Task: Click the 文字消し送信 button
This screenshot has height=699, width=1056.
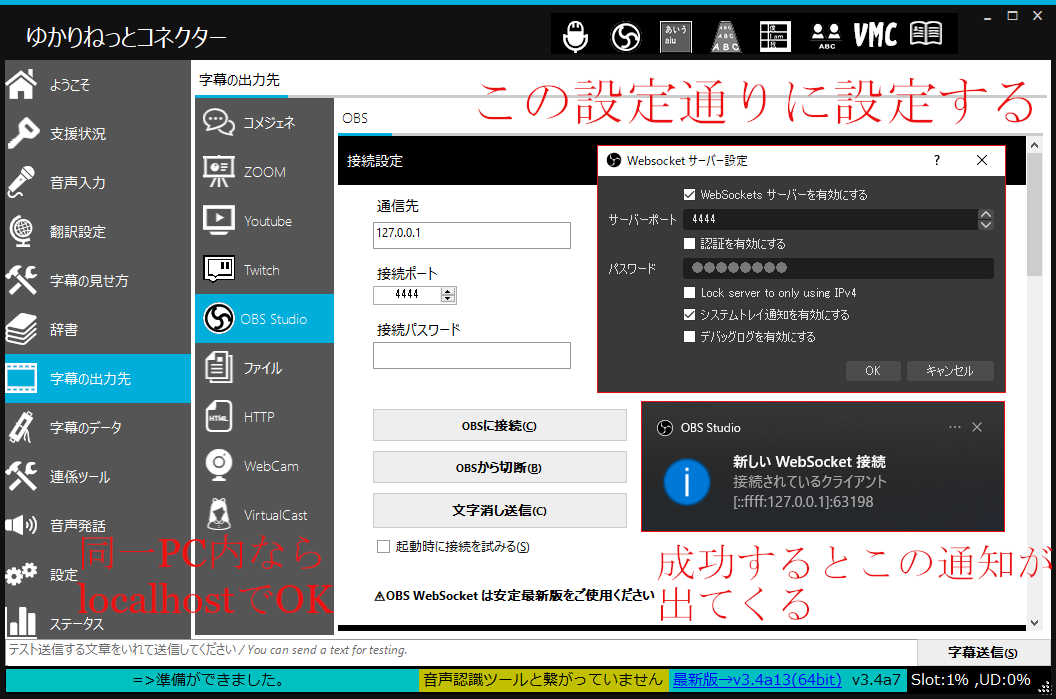Action: 500,510
